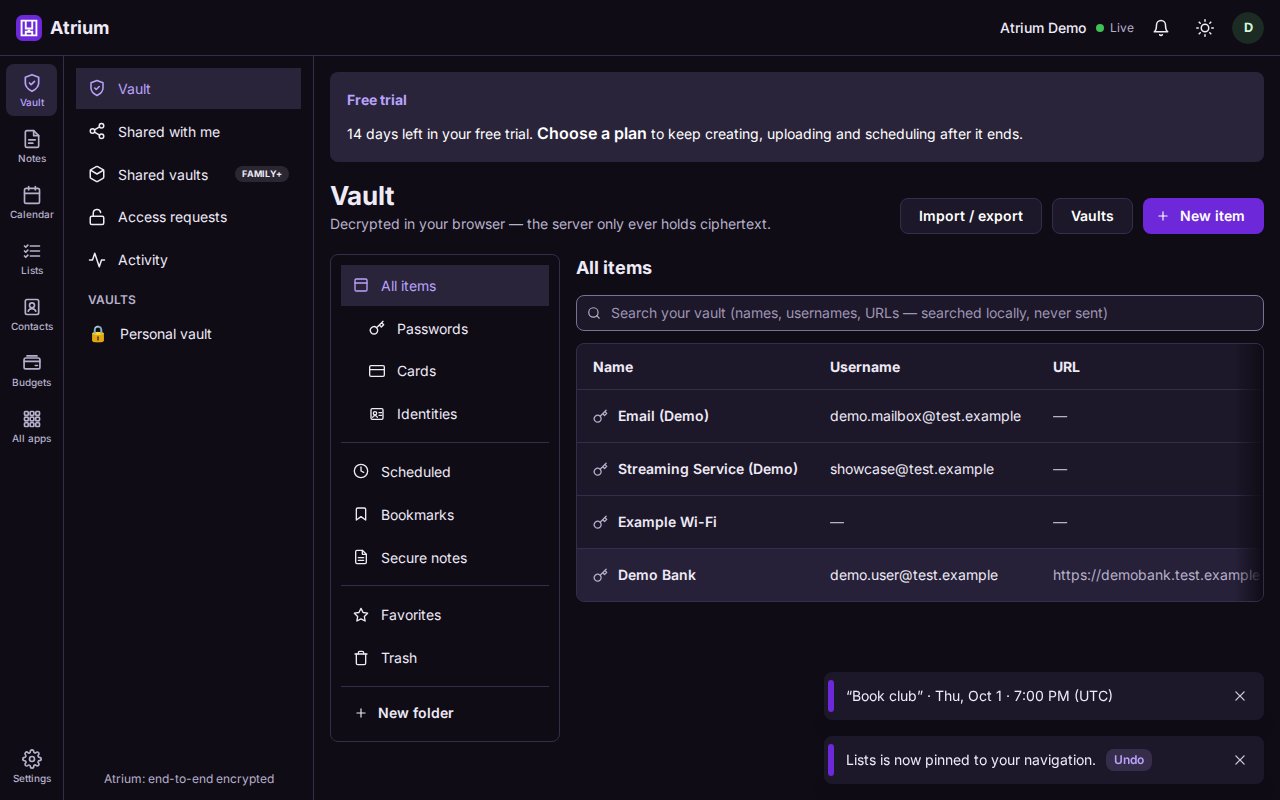This screenshot has width=1280, height=800.
Task: Click the FAMILY+ badge
Action: point(262,174)
